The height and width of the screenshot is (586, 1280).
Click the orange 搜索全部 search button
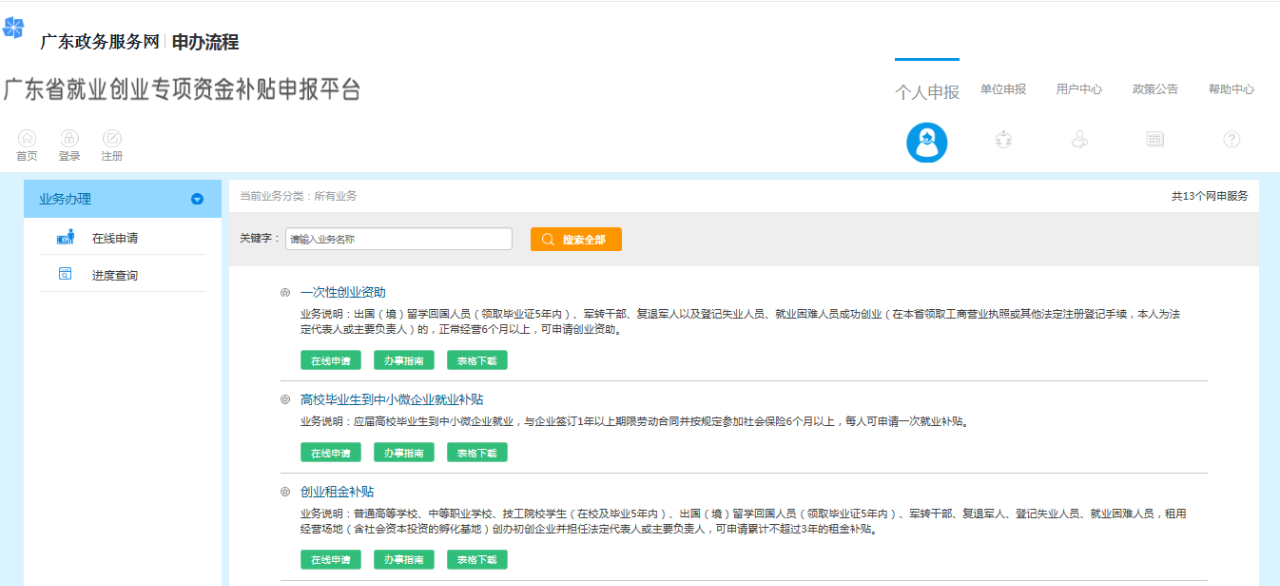point(576,238)
